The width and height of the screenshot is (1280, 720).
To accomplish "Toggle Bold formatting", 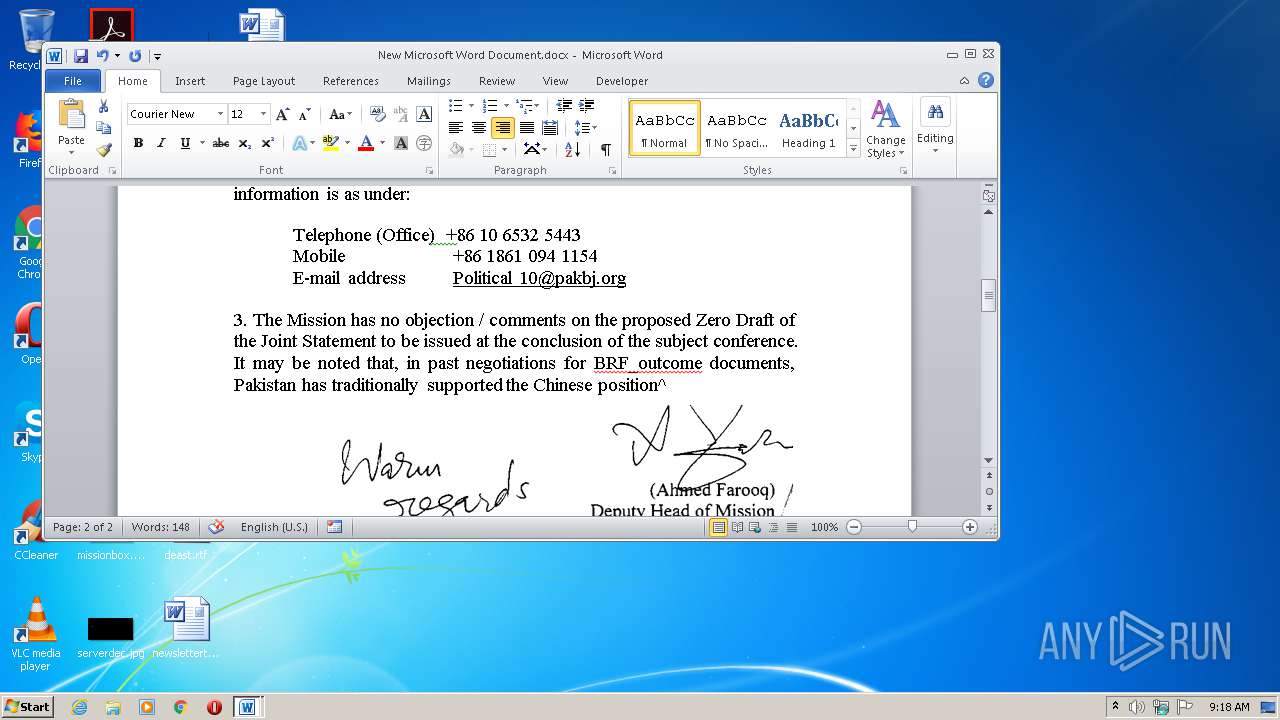I will click(x=138, y=143).
